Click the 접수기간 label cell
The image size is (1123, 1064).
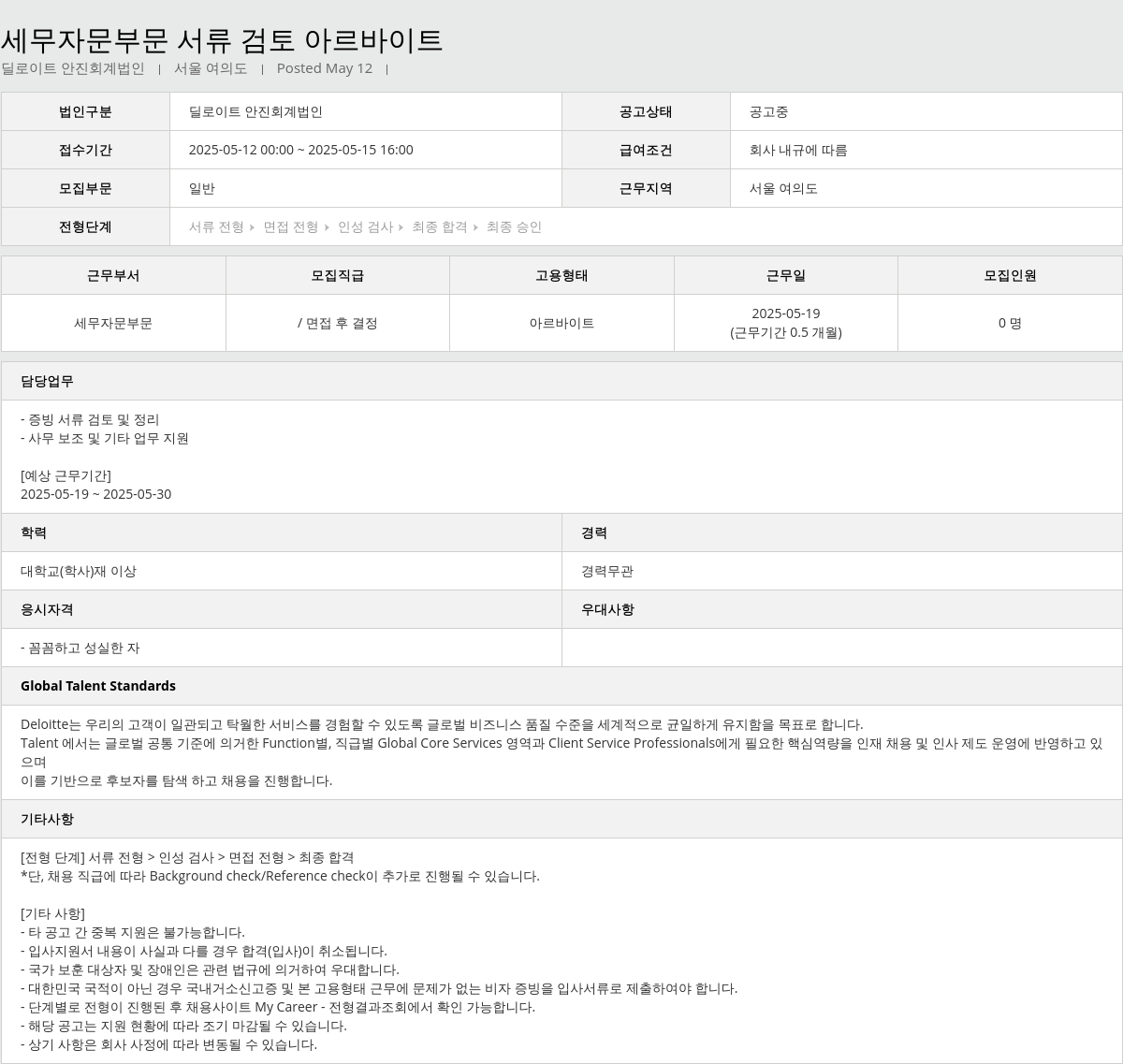(85, 150)
